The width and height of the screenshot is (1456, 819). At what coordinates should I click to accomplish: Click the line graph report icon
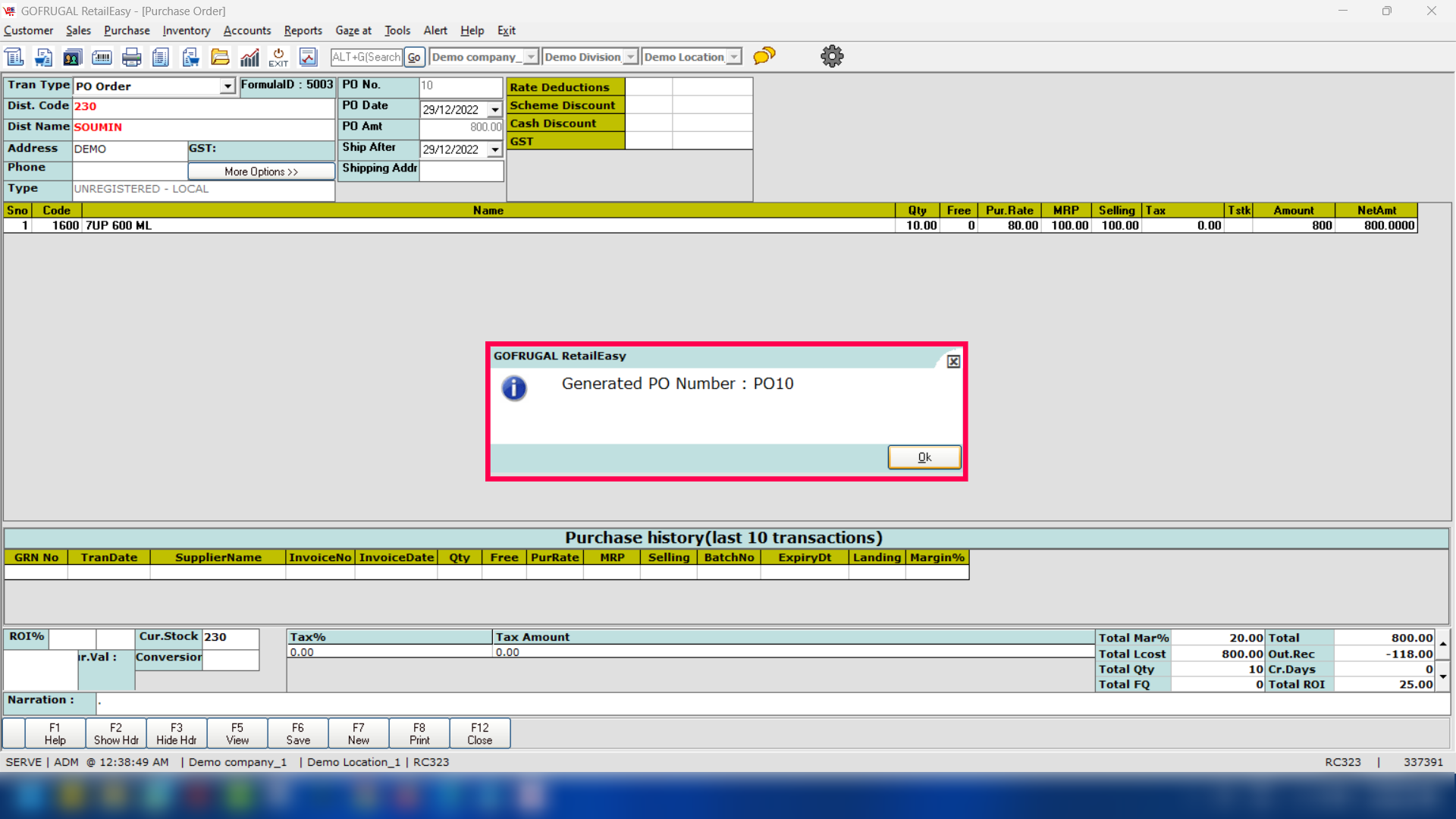coord(308,57)
